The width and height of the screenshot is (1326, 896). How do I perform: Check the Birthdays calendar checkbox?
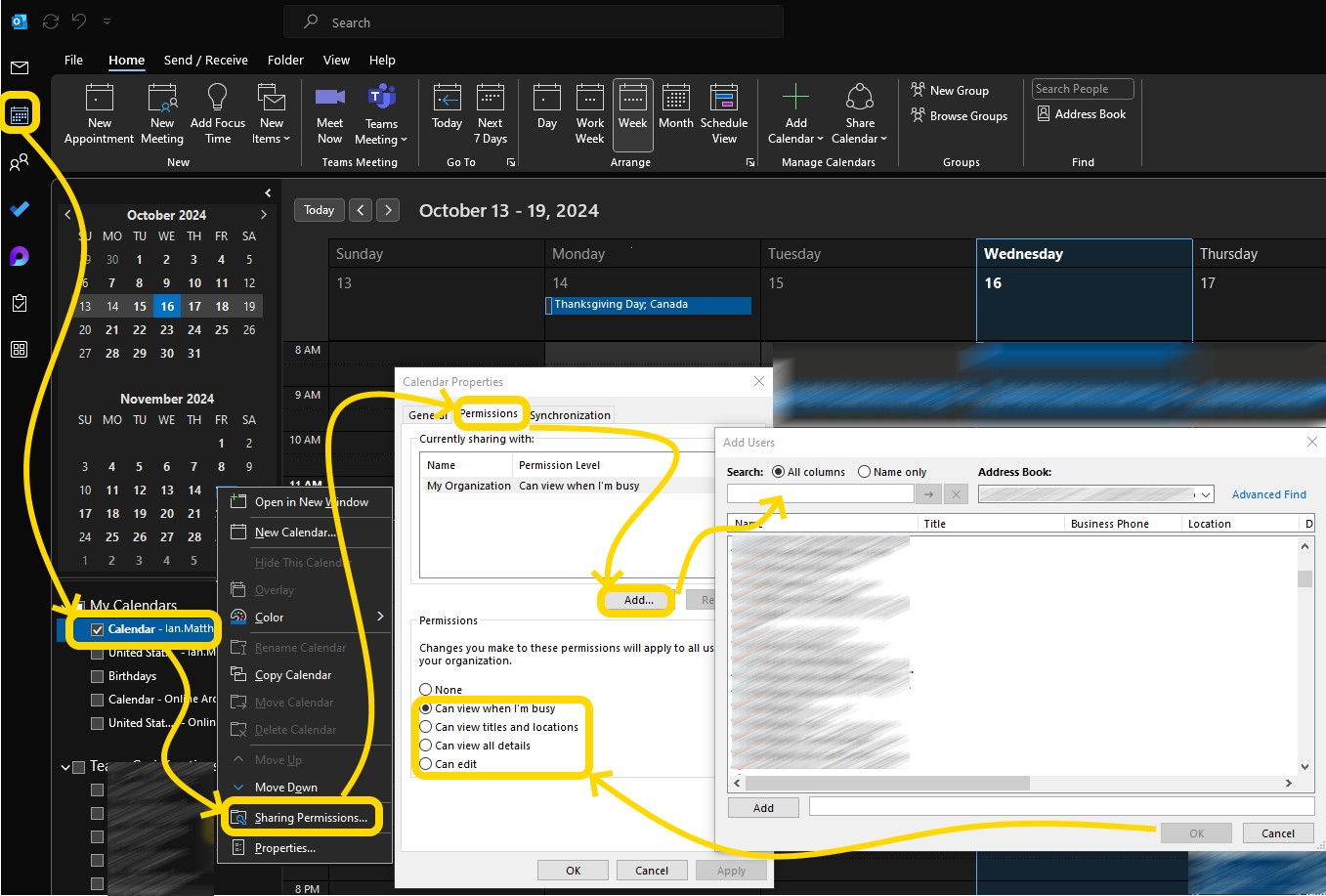click(x=97, y=676)
